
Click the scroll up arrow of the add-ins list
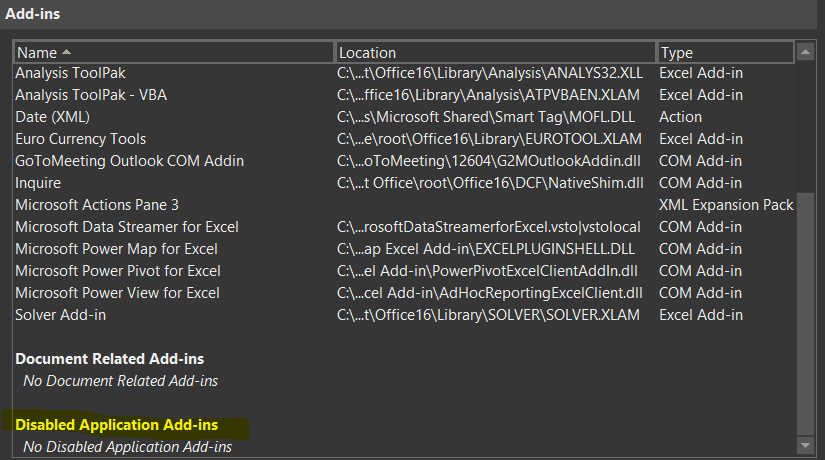pyautogui.click(x=805, y=52)
